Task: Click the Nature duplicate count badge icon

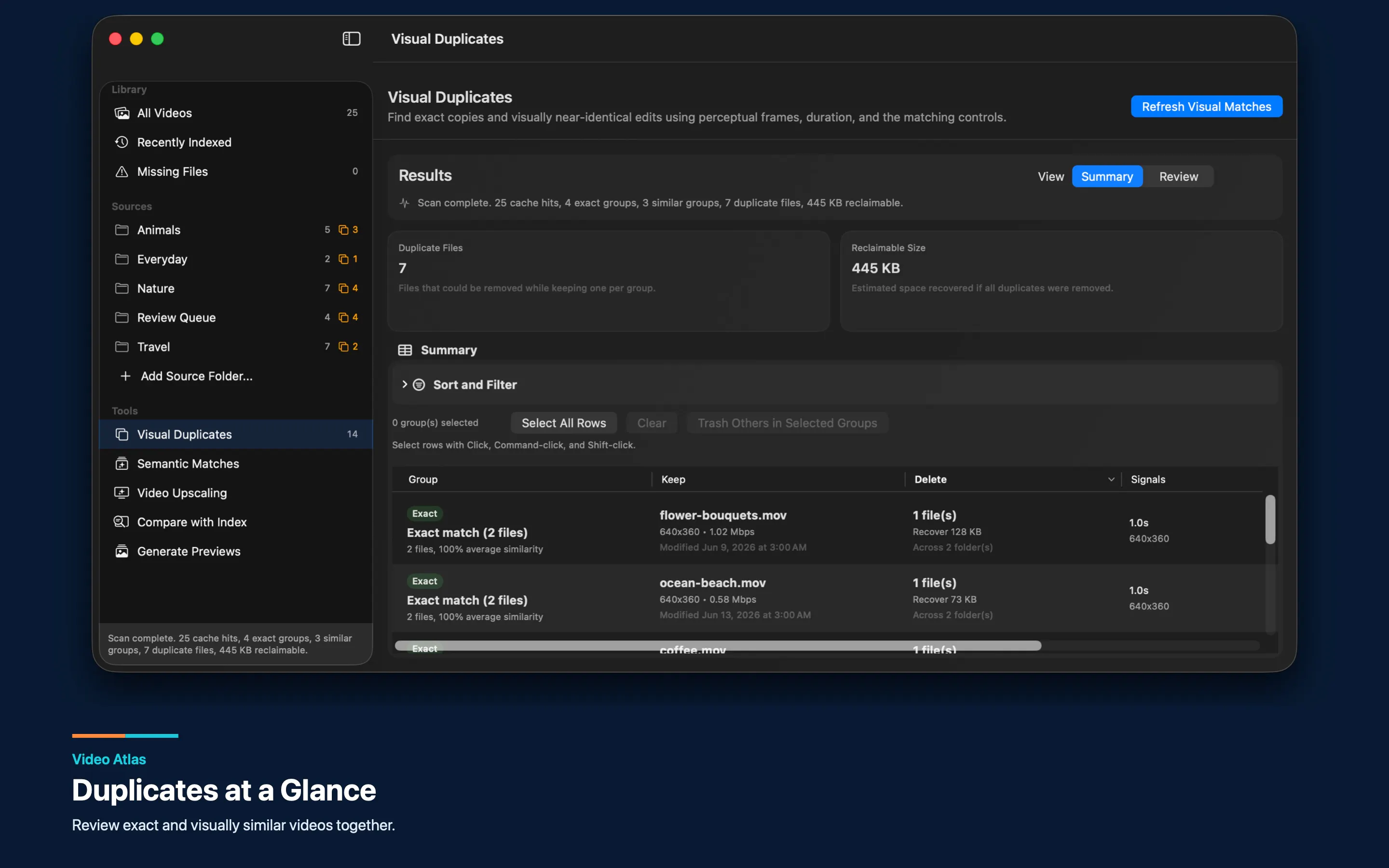Action: (343, 288)
